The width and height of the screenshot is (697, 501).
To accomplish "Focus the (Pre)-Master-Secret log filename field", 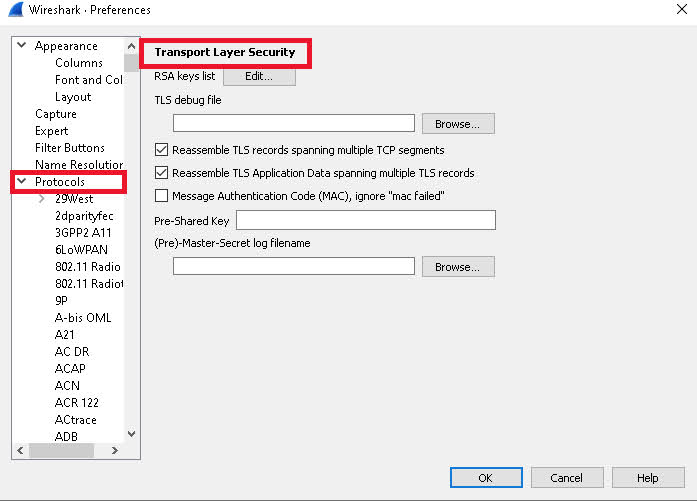I will pos(294,266).
